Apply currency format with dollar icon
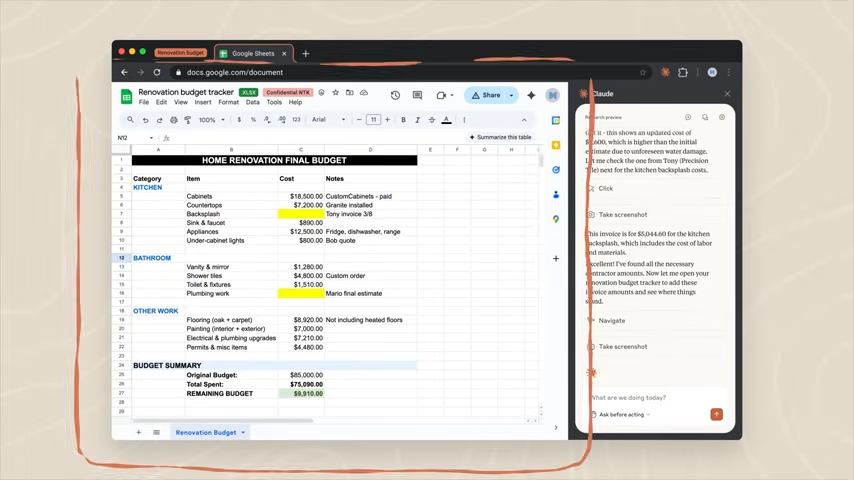The image size is (854, 480). pyautogui.click(x=239, y=120)
